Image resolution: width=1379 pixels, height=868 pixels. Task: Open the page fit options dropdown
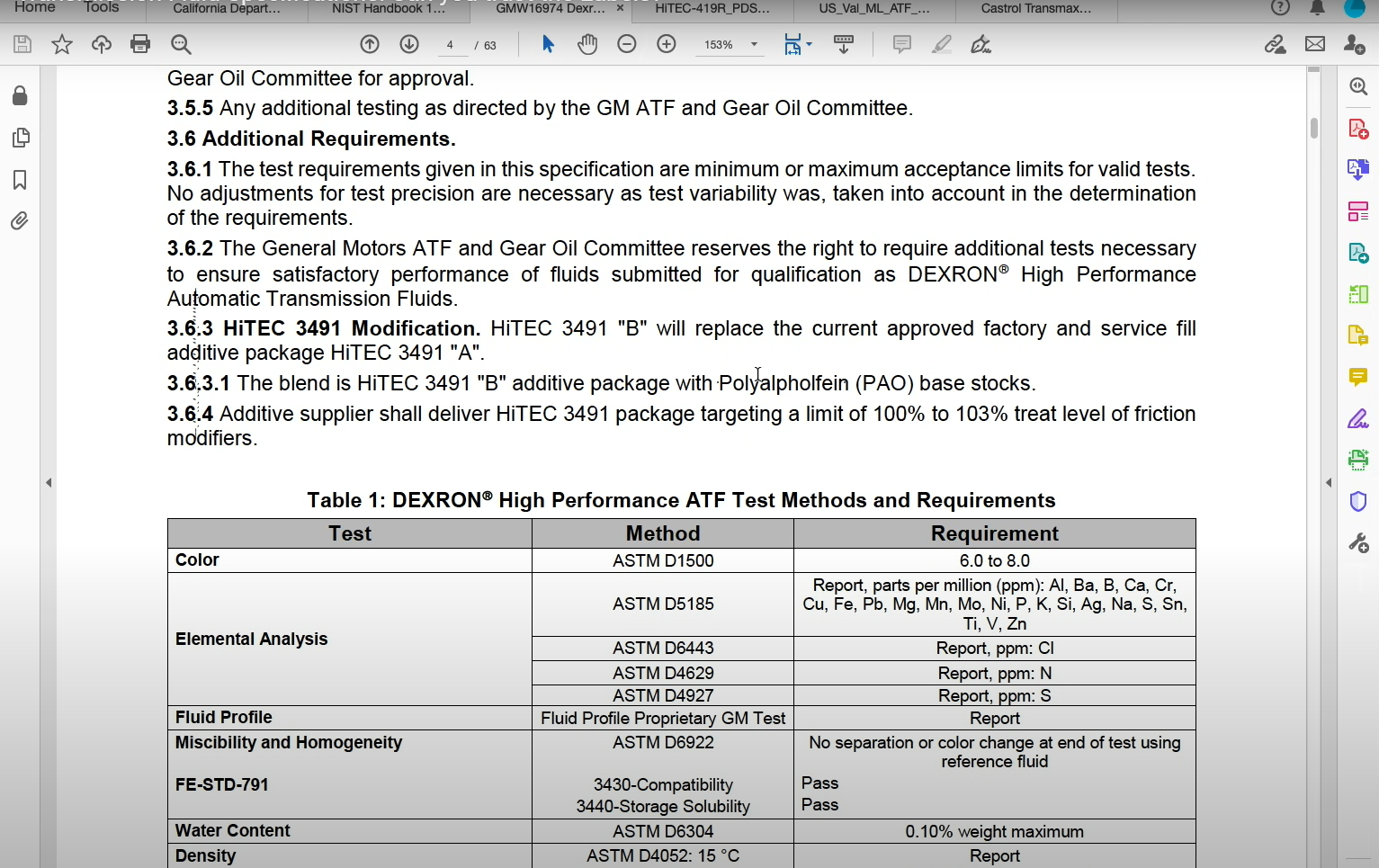797,44
